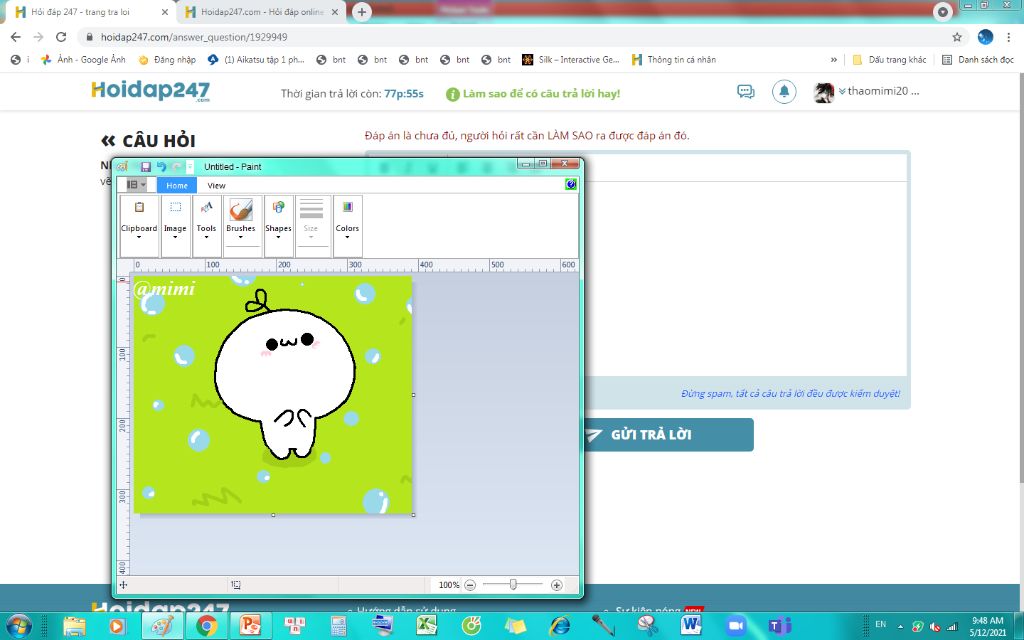This screenshot has width=1024, height=640.
Task: Show hidden system tray icons
Action: [901, 626]
